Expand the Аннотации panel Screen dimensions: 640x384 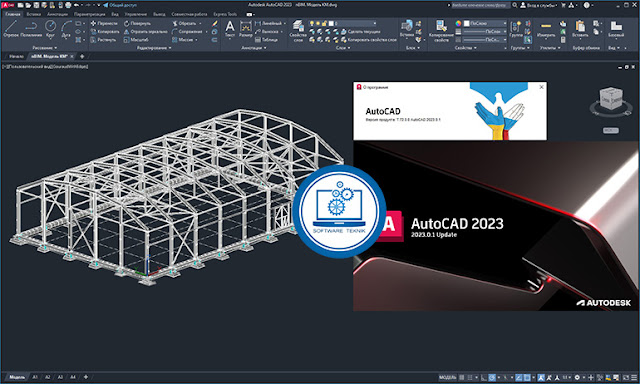click(x=253, y=48)
